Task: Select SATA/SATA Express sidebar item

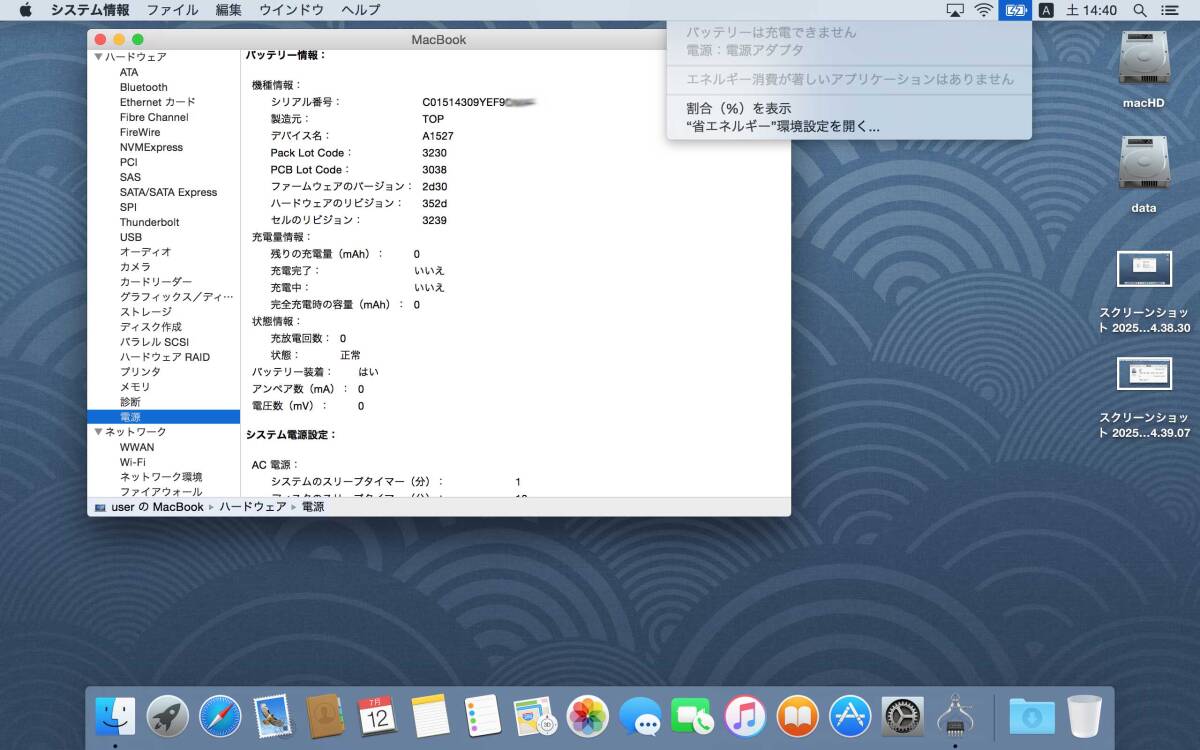Action: click(168, 192)
